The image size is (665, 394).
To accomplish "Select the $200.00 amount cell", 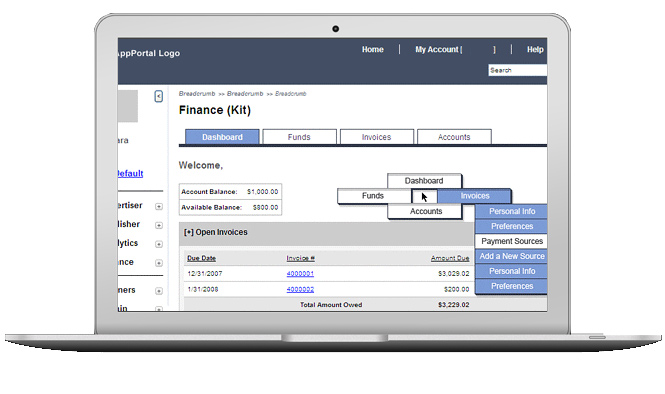I will click(x=456, y=290).
